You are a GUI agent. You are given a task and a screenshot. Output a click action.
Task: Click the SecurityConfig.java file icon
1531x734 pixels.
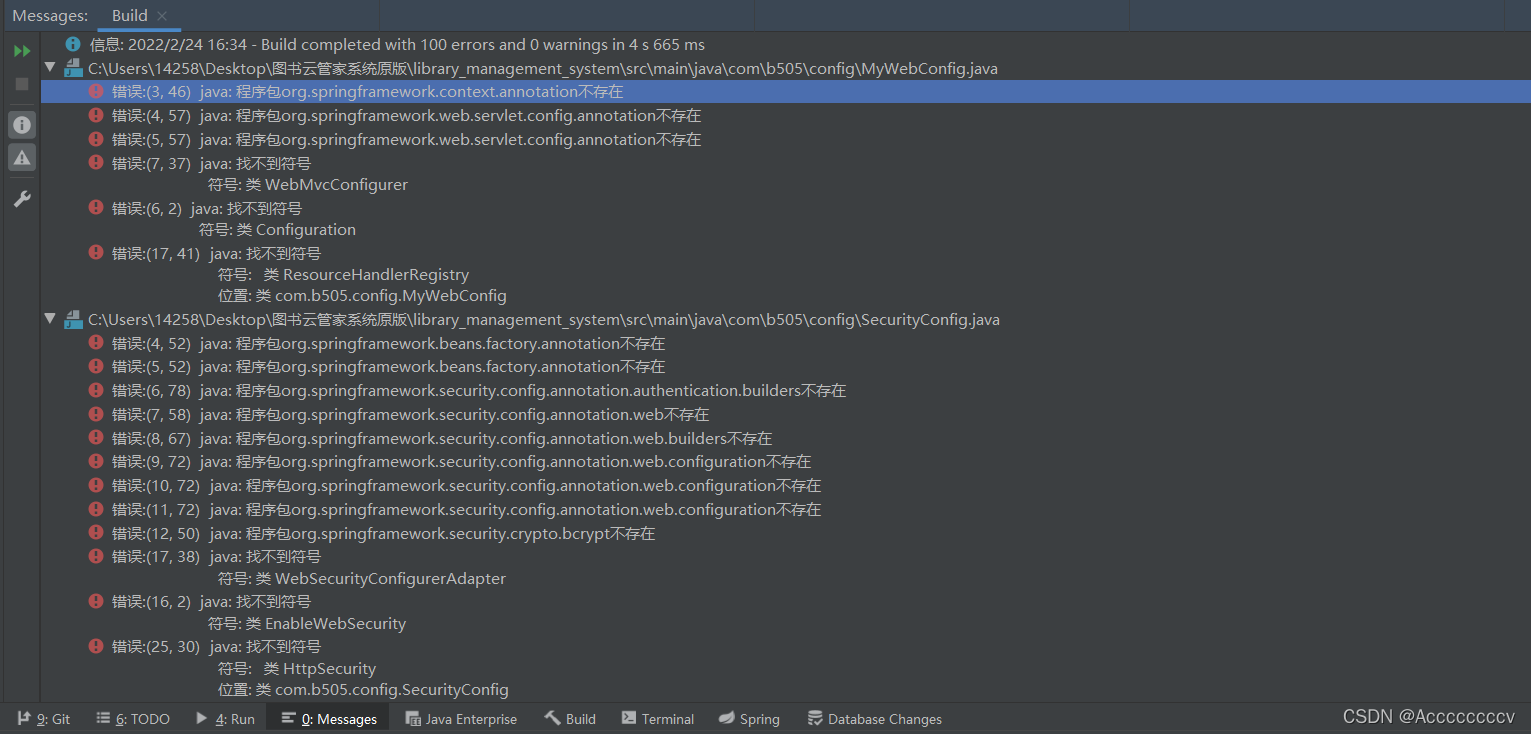73,319
